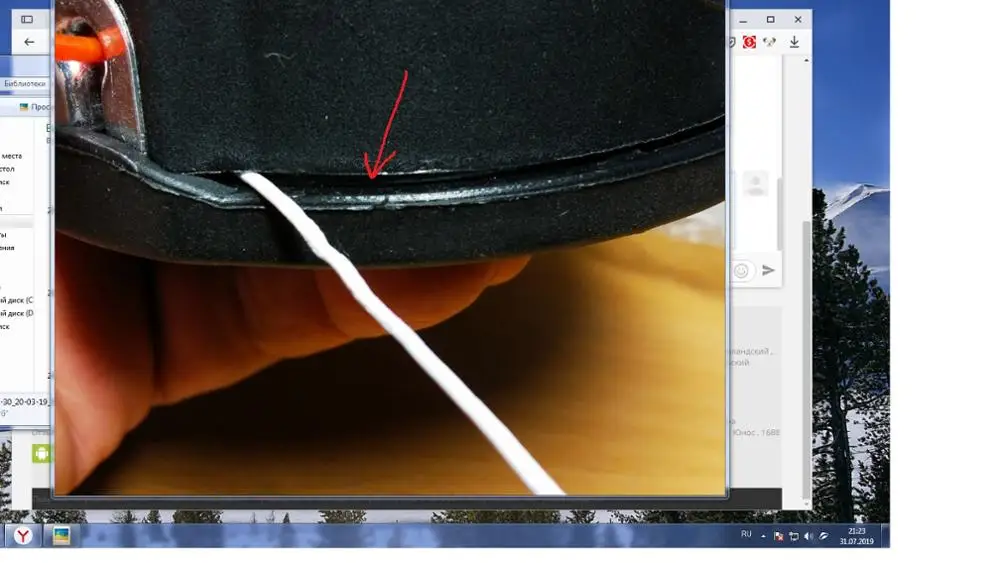Image resolution: width=1000 pixels, height=563 pixels.
Task: Select the "места" item in Explorer navigation
Action: pyautogui.click(x=11, y=156)
